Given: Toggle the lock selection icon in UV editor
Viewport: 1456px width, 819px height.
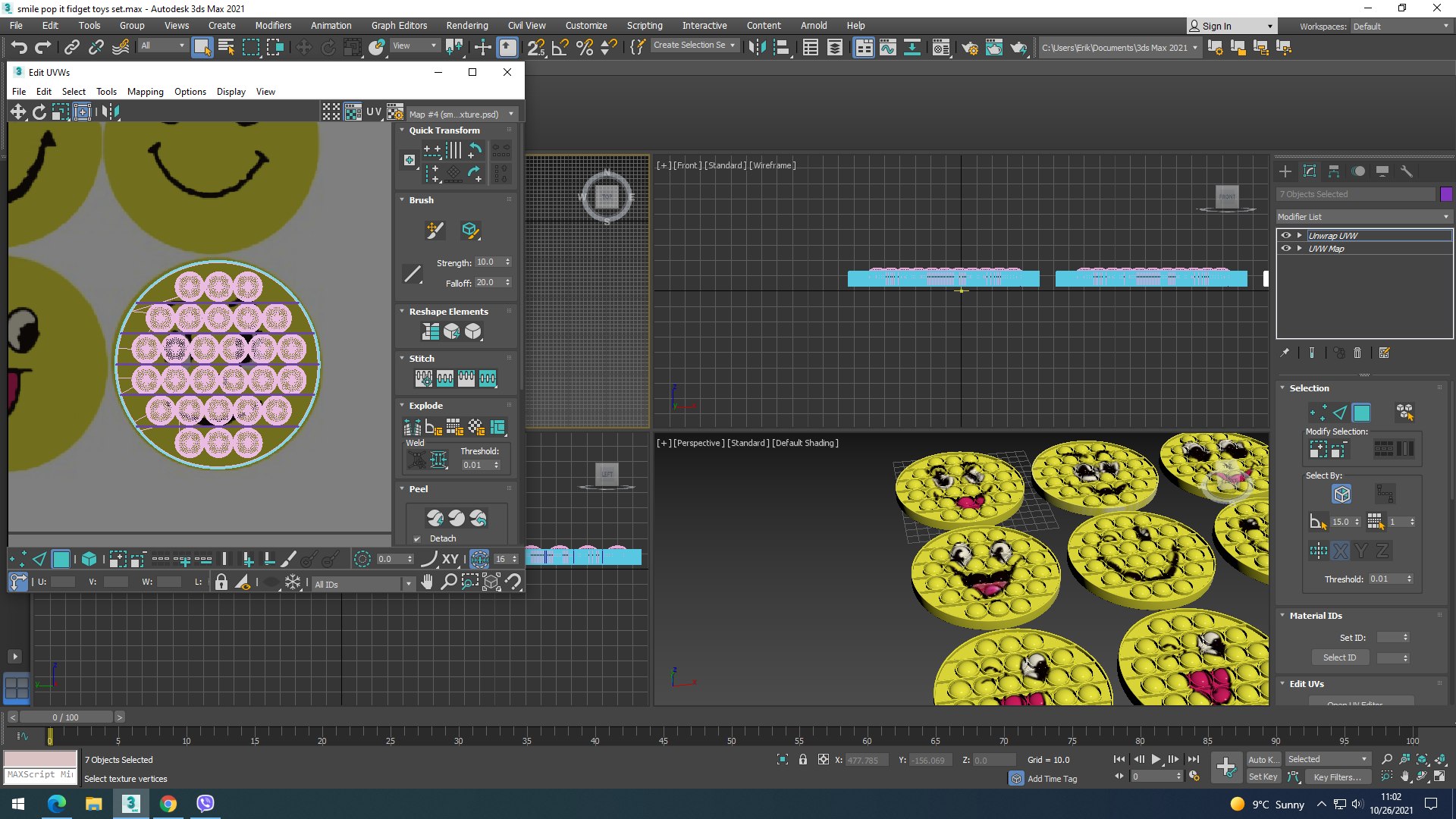Looking at the screenshot, I should pos(221,582).
